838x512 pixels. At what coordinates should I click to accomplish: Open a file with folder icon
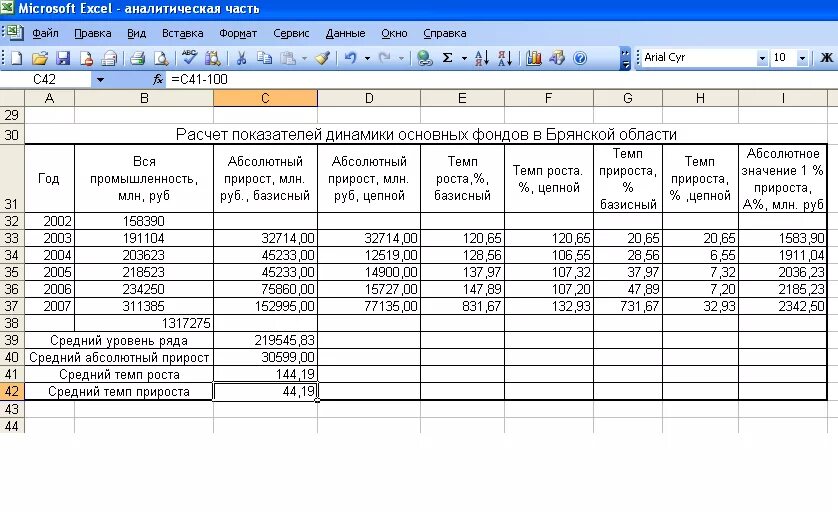pos(40,58)
